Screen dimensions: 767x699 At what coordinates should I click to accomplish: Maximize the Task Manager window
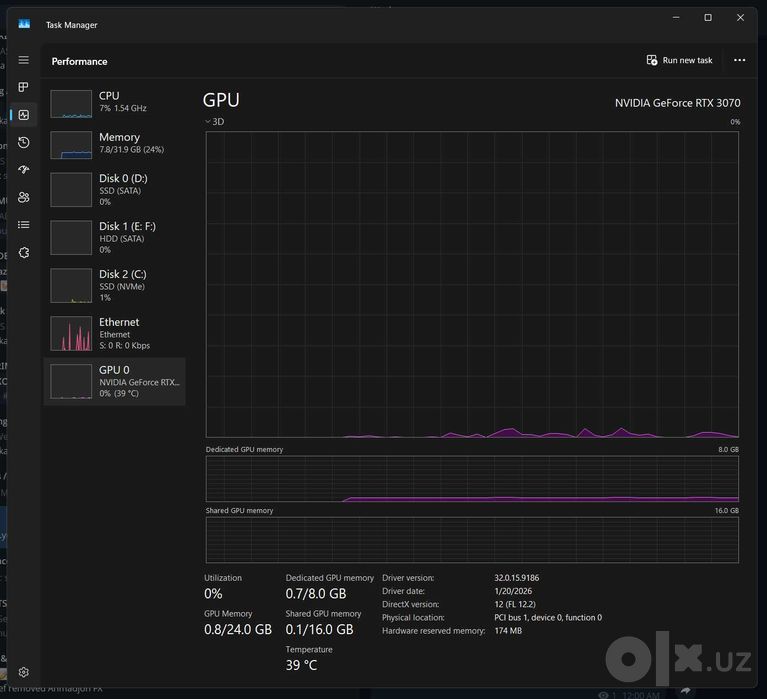(x=708, y=18)
